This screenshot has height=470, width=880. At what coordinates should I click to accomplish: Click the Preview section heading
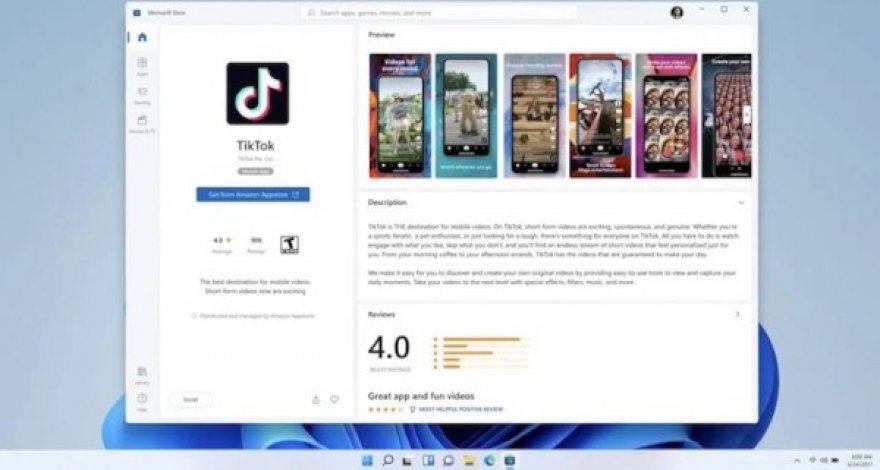point(382,35)
